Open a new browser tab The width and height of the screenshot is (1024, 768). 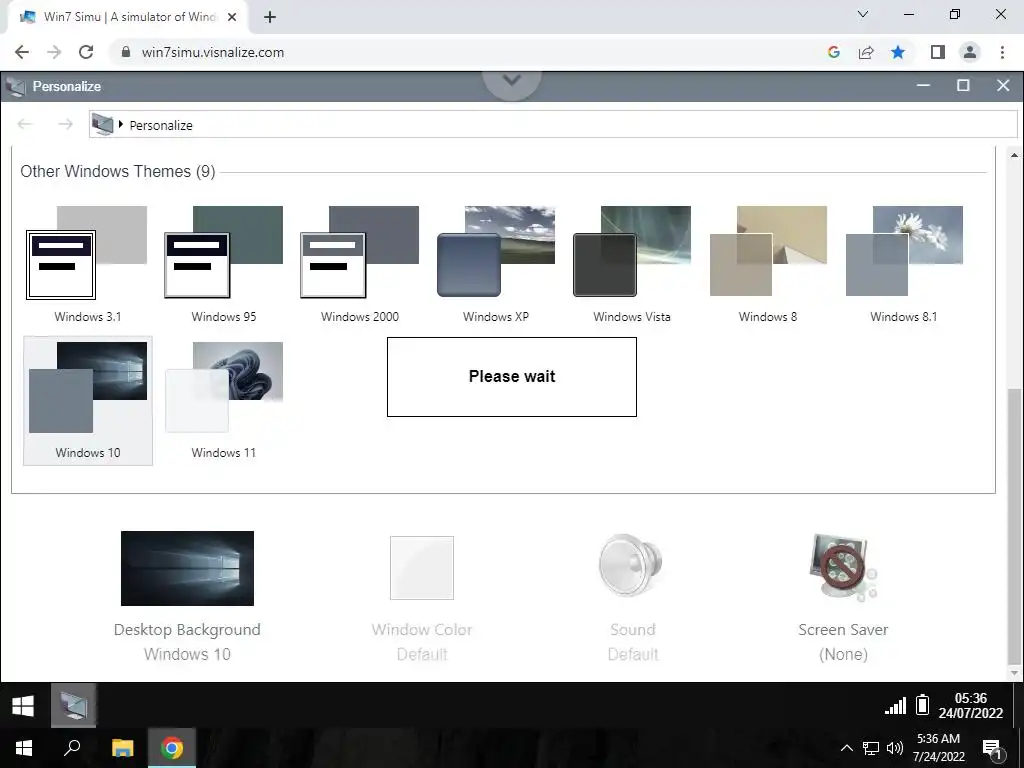[x=270, y=18]
